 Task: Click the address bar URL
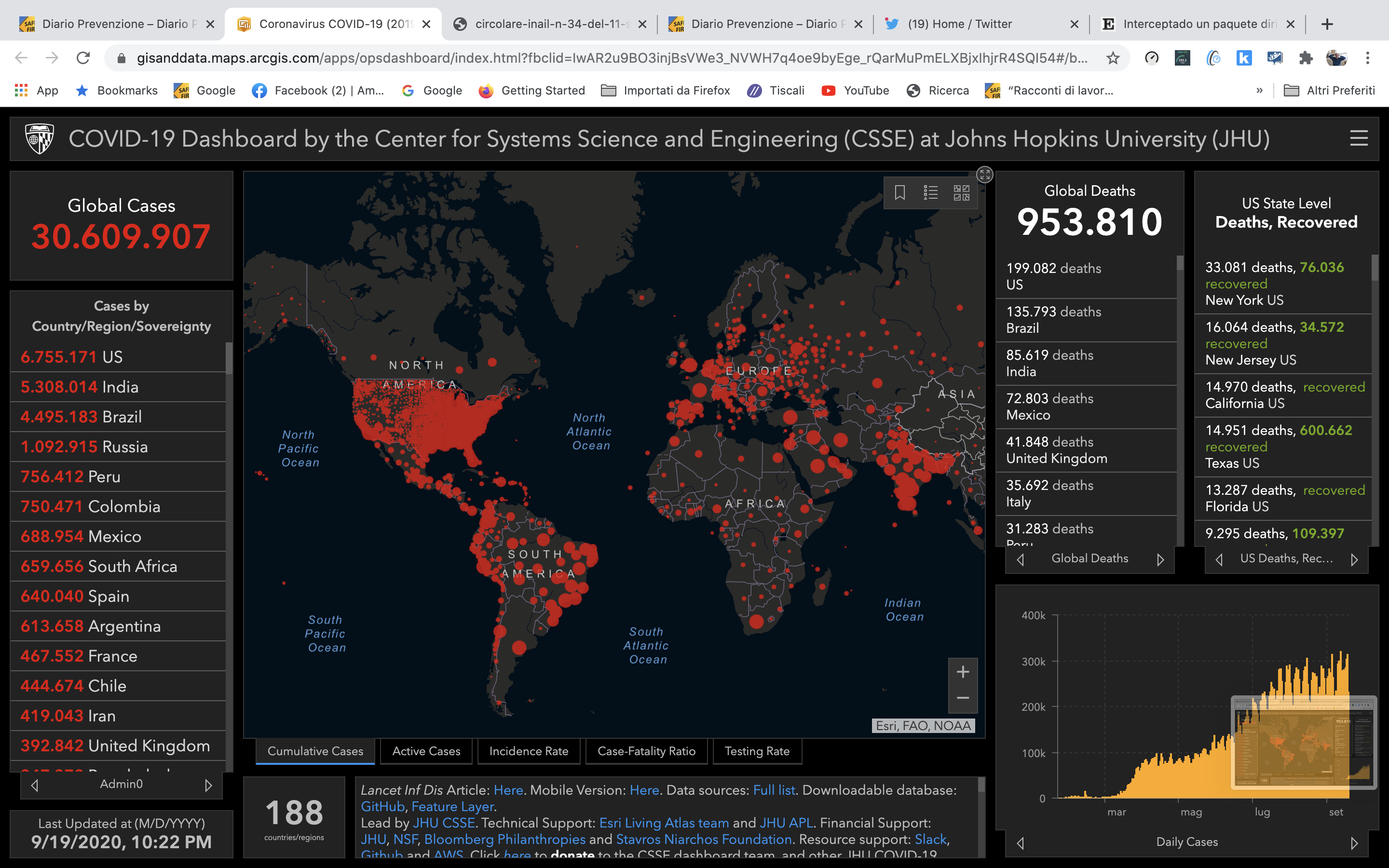612,58
